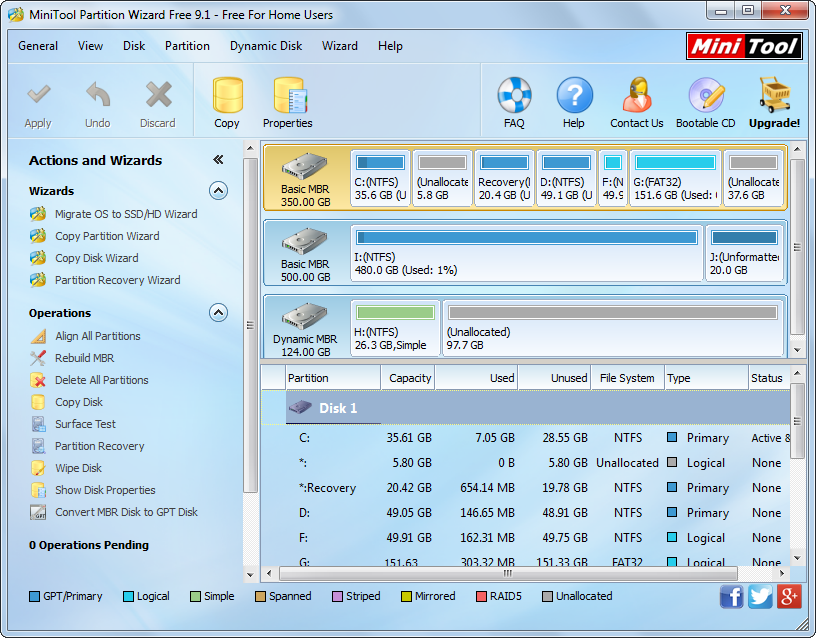Click the Apply checkmark icon
Image resolution: width=816 pixels, height=638 pixels.
(x=39, y=96)
